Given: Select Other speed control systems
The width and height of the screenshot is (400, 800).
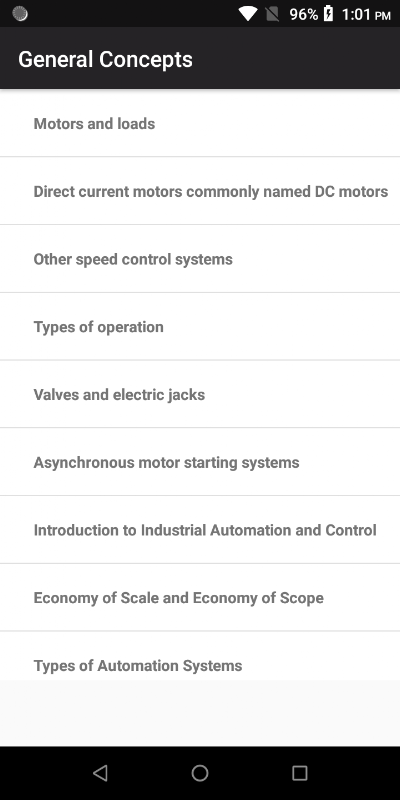Looking at the screenshot, I should [200, 259].
